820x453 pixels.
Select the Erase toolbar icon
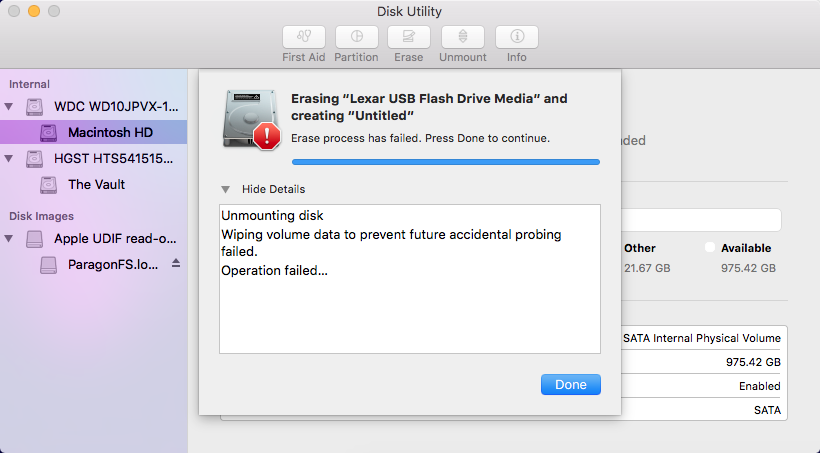[409, 37]
